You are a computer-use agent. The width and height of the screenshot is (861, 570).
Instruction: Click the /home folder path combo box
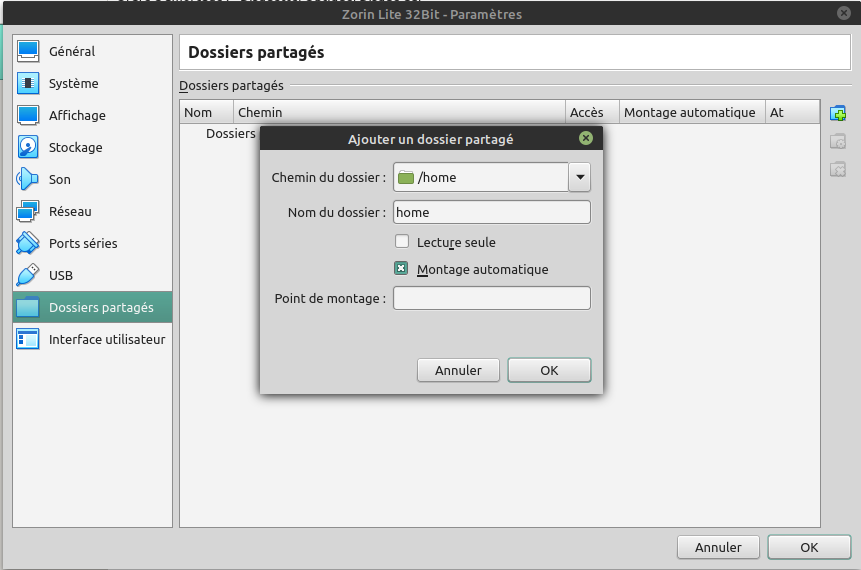coord(480,178)
